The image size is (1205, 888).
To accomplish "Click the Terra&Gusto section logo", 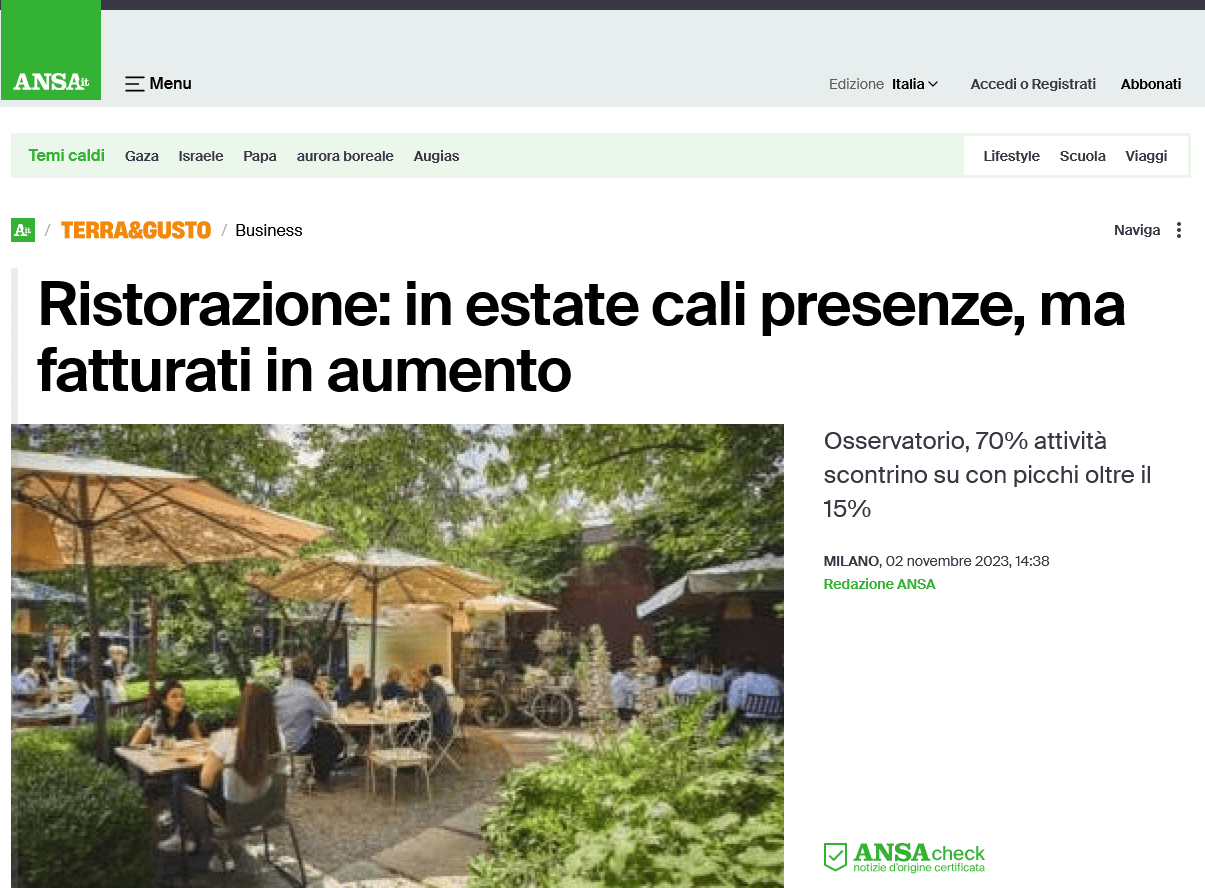I will (136, 230).
